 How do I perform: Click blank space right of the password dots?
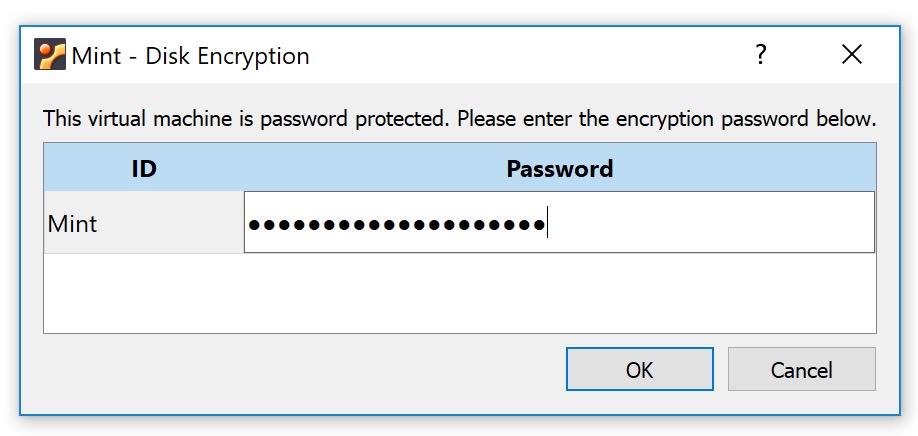click(x=710, y=223)
